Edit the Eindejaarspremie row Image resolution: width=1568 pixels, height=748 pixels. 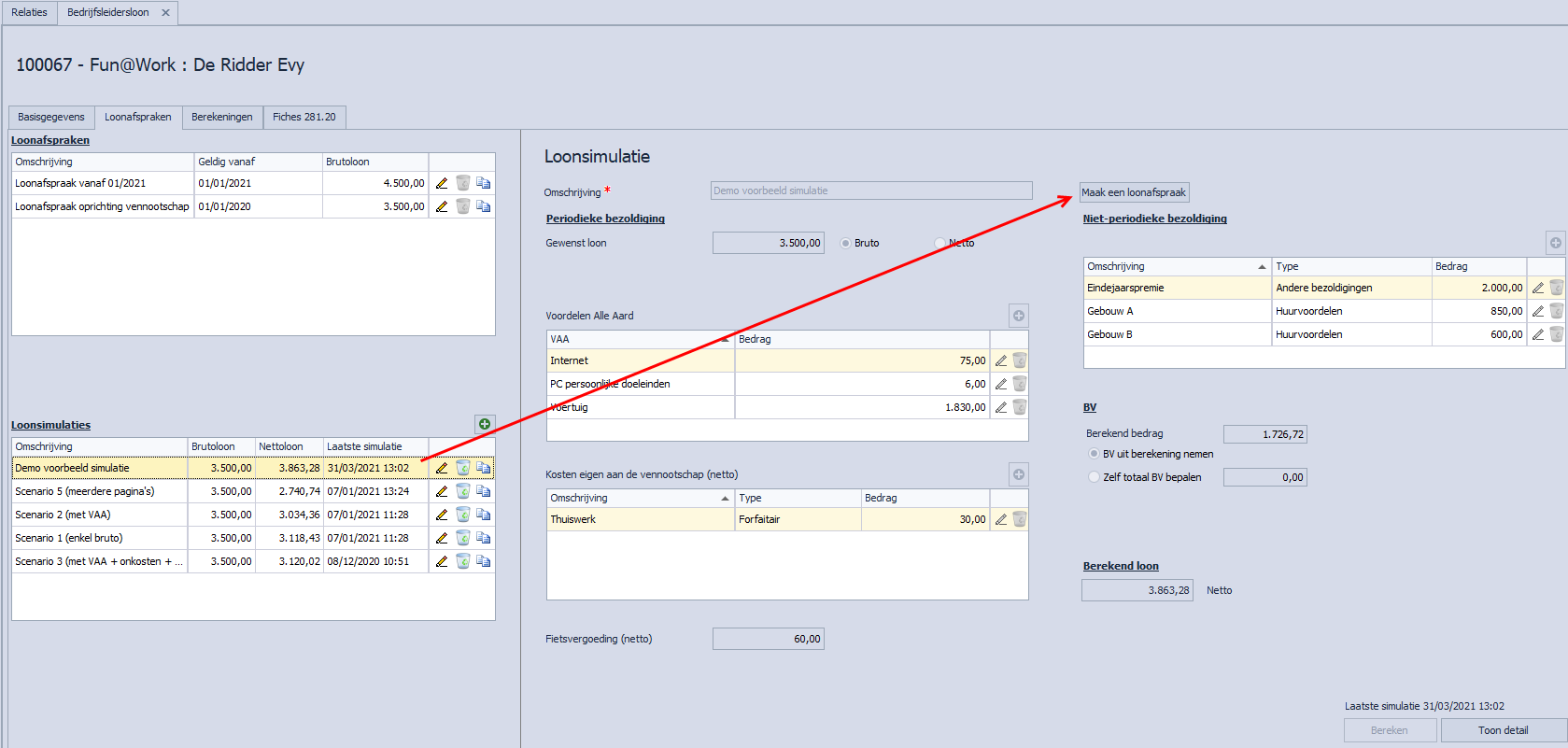(x=1537, y=288)
